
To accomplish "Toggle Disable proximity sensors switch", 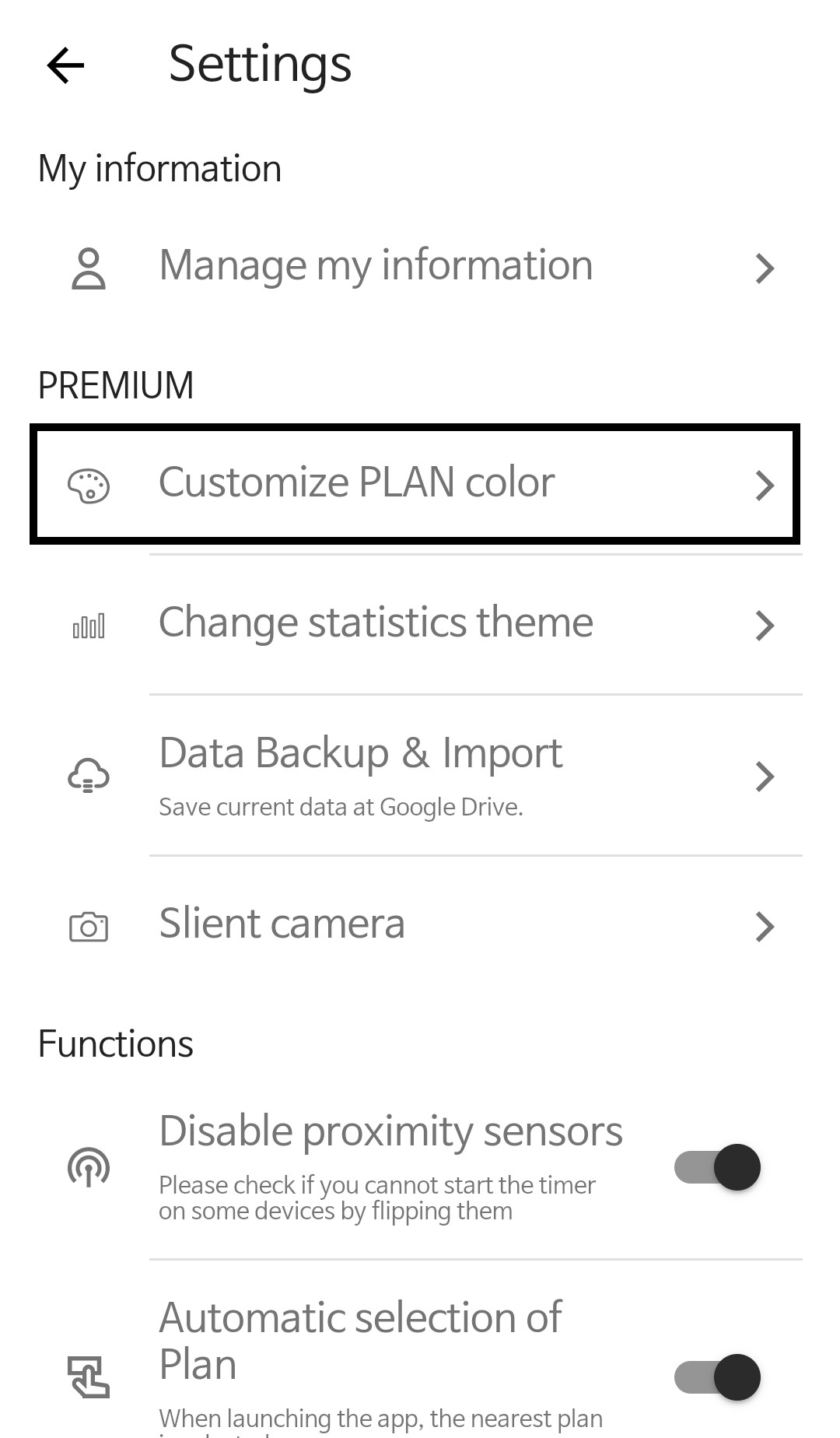I will pos(717,1167).
